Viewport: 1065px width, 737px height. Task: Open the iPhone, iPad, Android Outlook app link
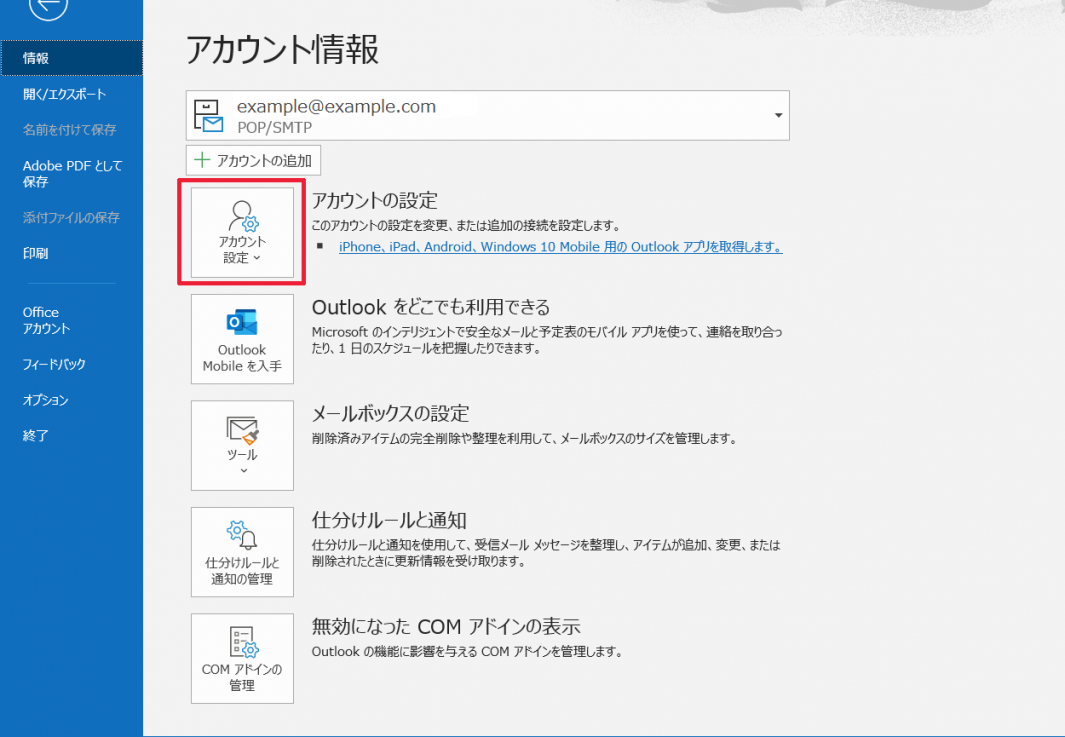click(560, 247)
